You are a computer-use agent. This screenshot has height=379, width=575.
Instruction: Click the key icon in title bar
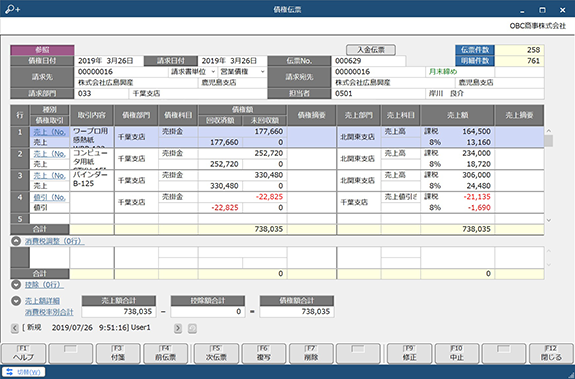click(12, 9)
